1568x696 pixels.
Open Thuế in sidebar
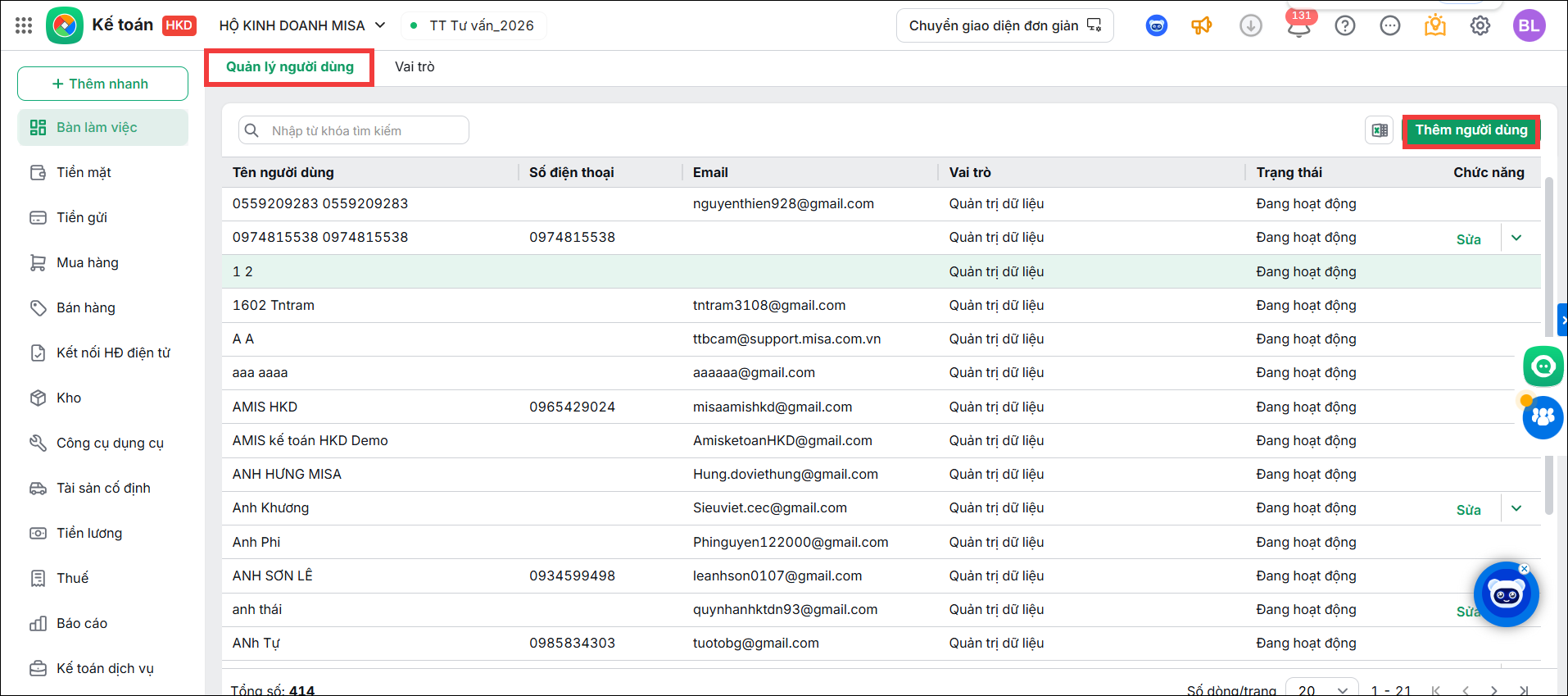[102, 578]
